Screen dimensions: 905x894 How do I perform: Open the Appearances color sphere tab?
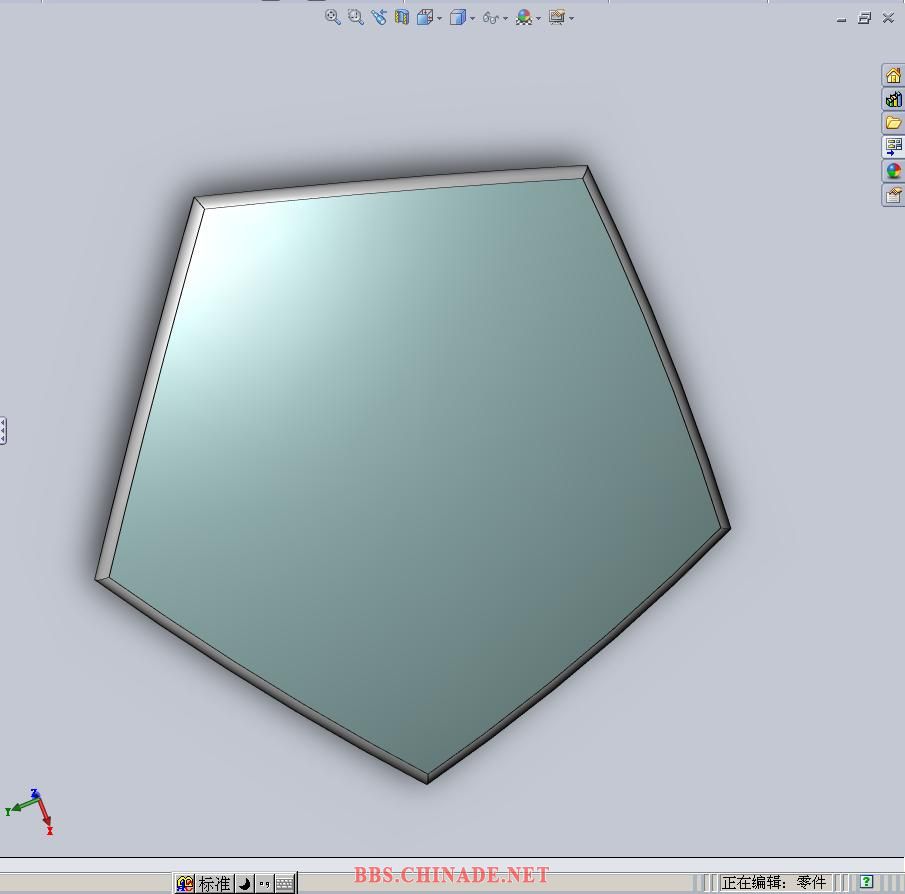[x=893, y=171]
